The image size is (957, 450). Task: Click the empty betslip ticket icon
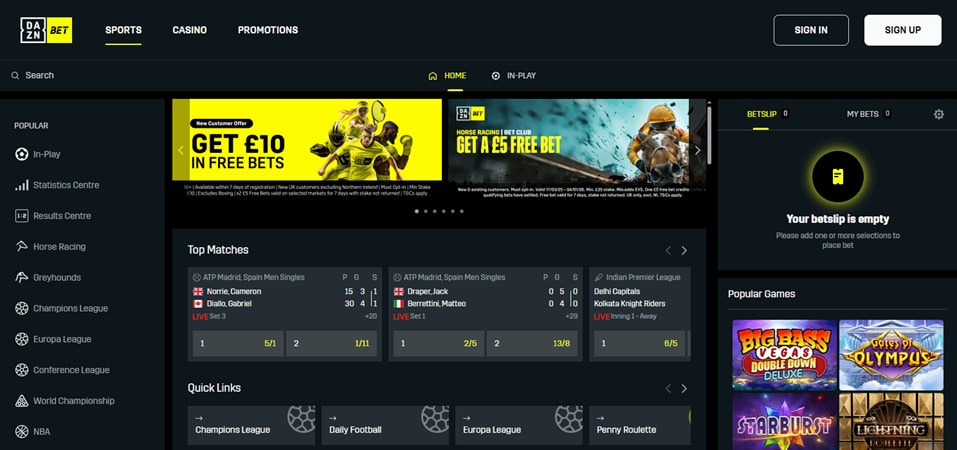pyautogui.click(x=838, y=177)
